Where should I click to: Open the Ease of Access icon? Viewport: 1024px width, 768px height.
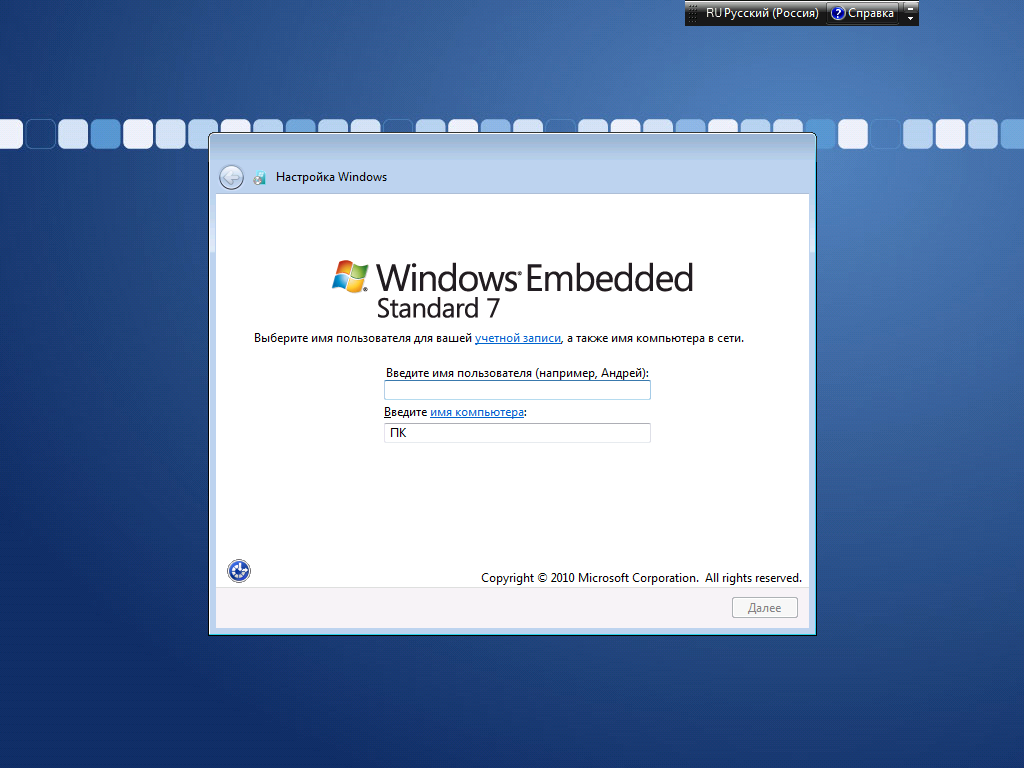[239, 571]
